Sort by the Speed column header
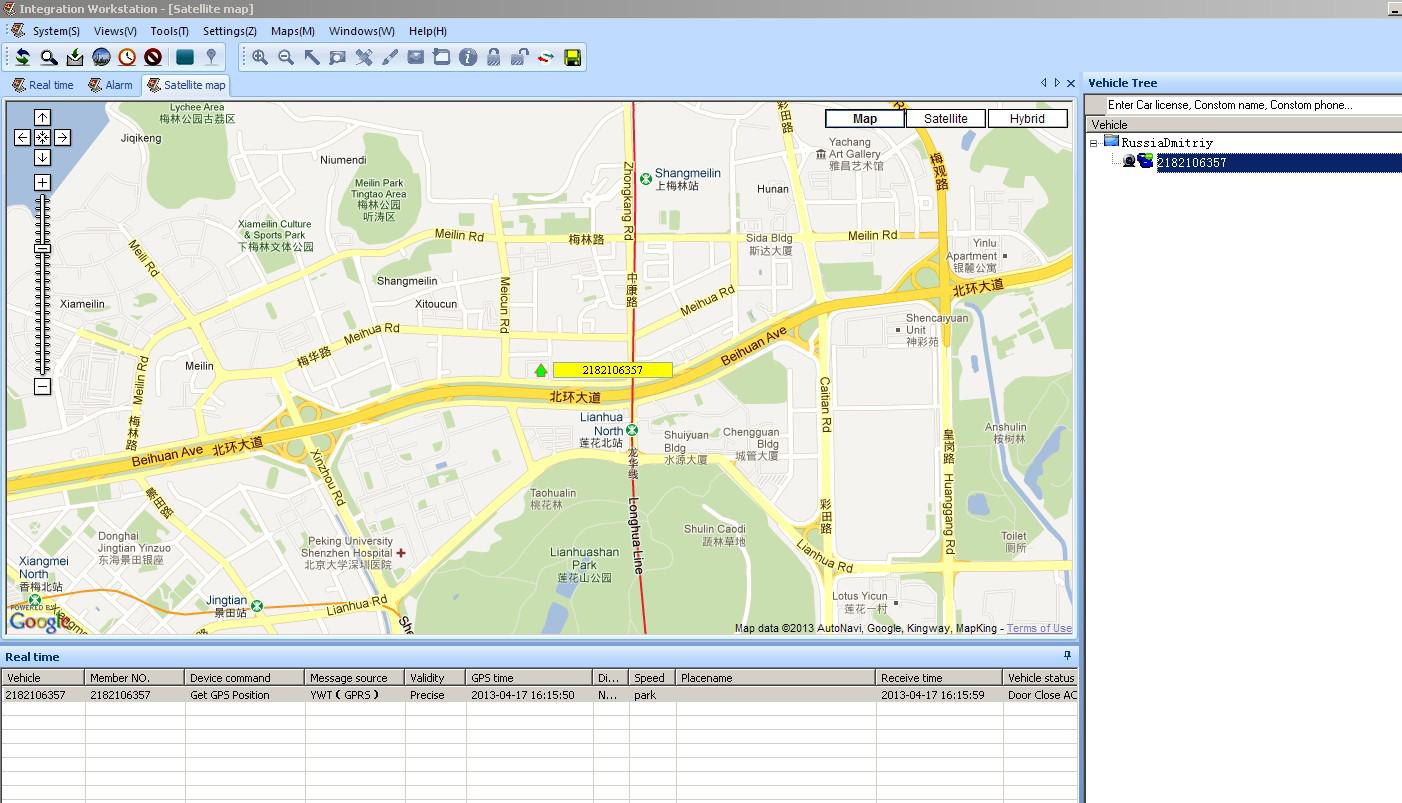Viewport: 1402px width, 803px height. point(652,677)
